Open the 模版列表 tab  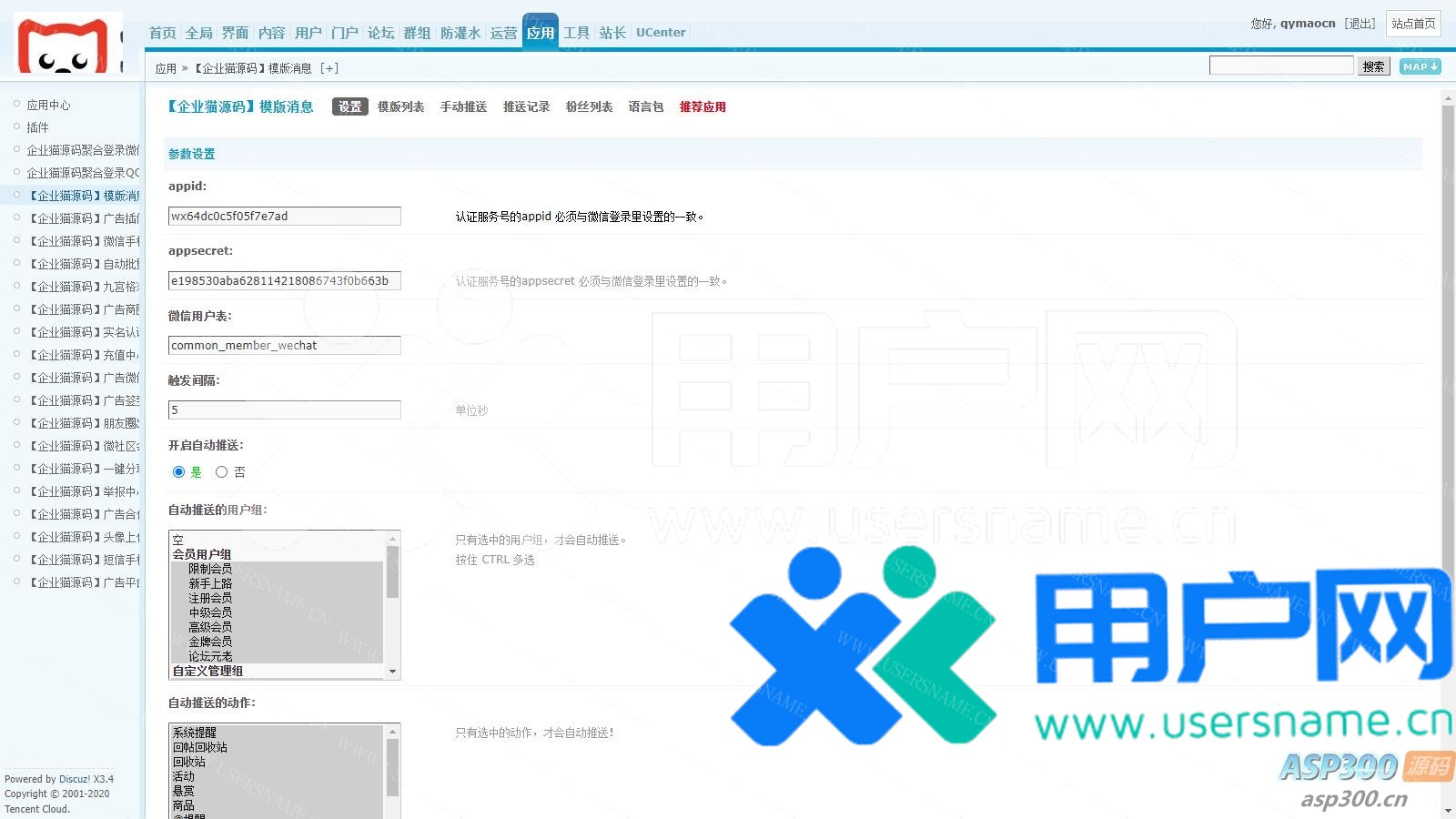400,107
